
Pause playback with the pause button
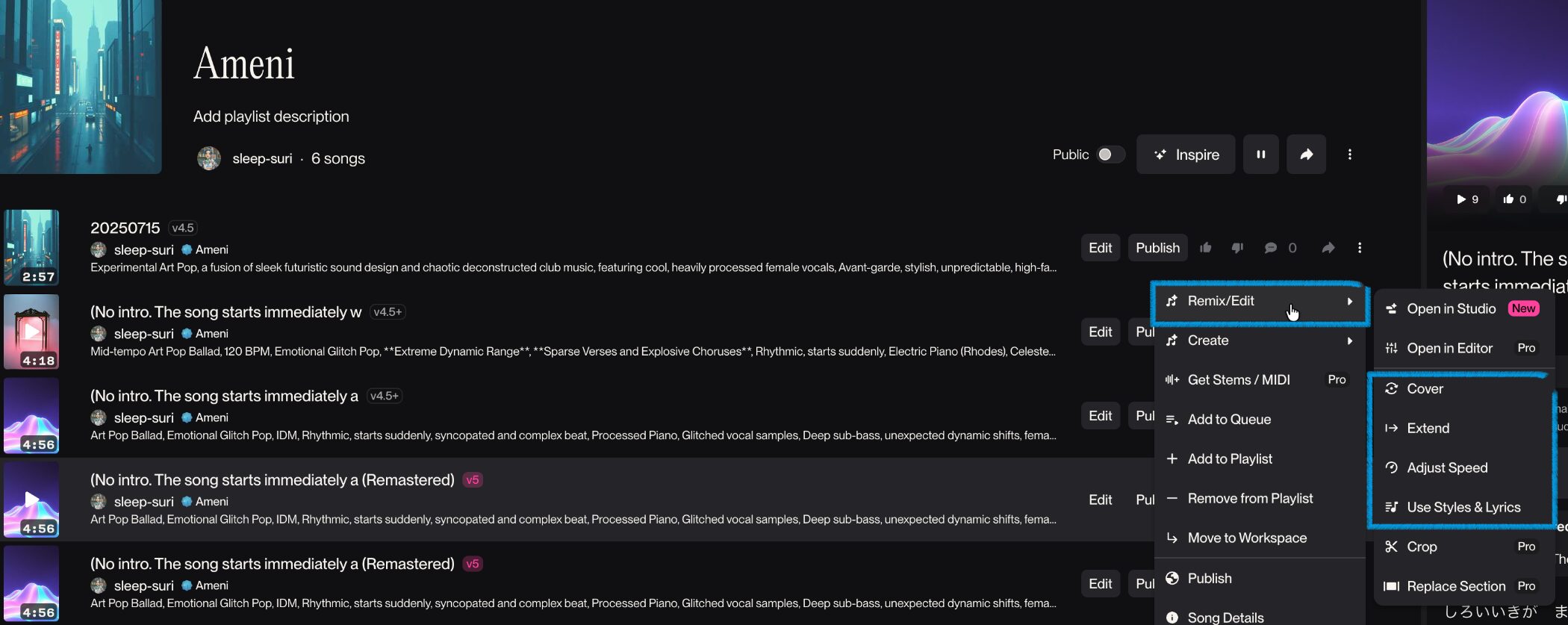pos(1260,155)
